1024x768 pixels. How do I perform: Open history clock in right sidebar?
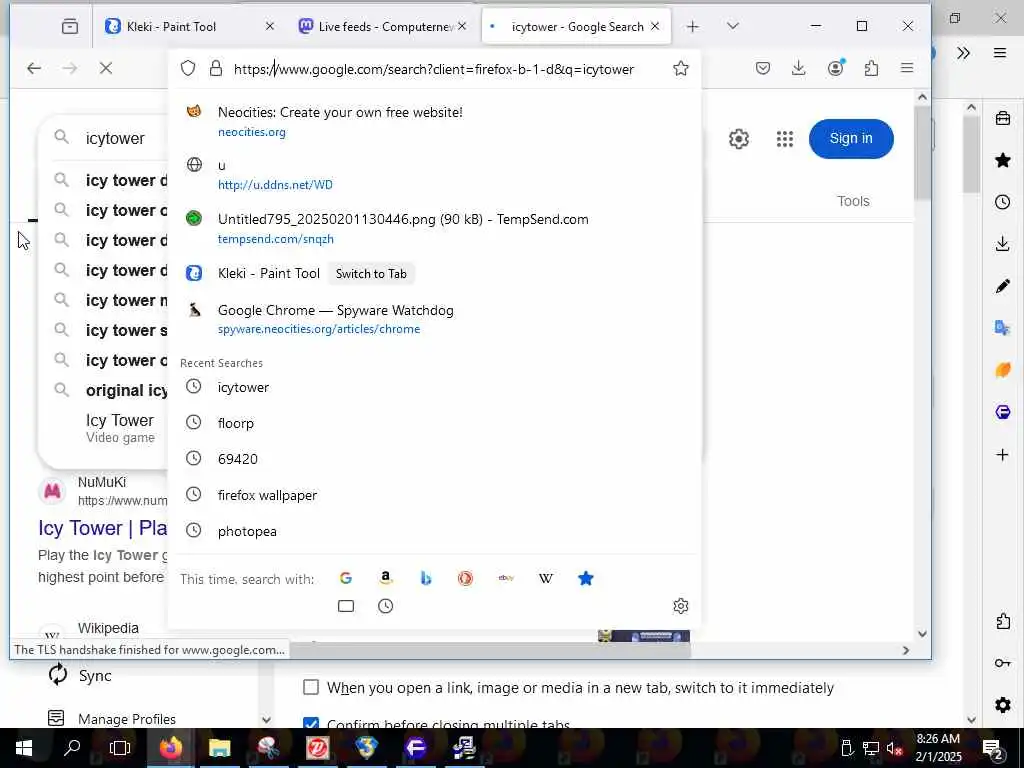(1002, 202)
